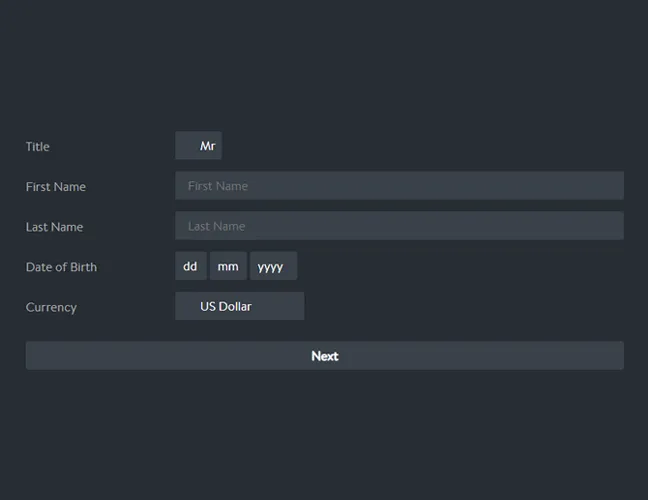Proceed to next step with Next

324,356
